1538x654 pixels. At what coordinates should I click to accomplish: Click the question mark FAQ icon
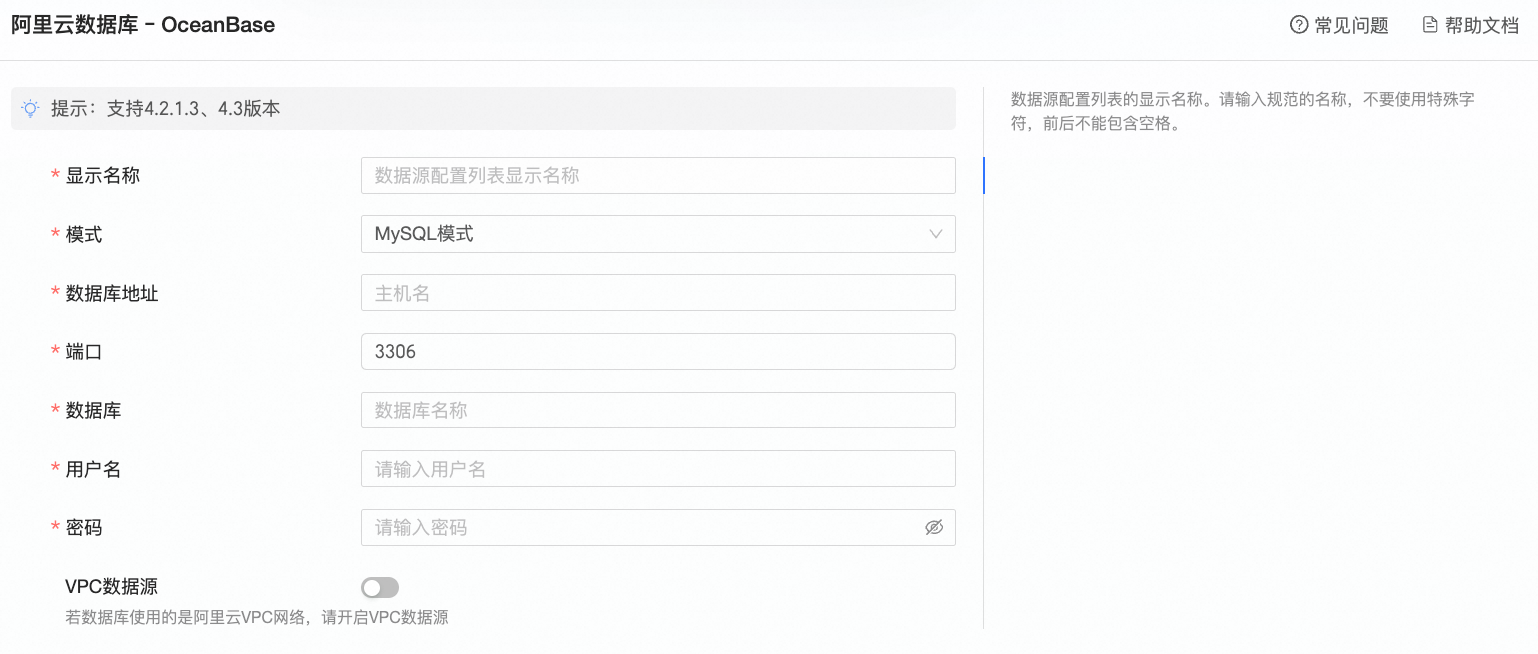(x=1299, y=25)
